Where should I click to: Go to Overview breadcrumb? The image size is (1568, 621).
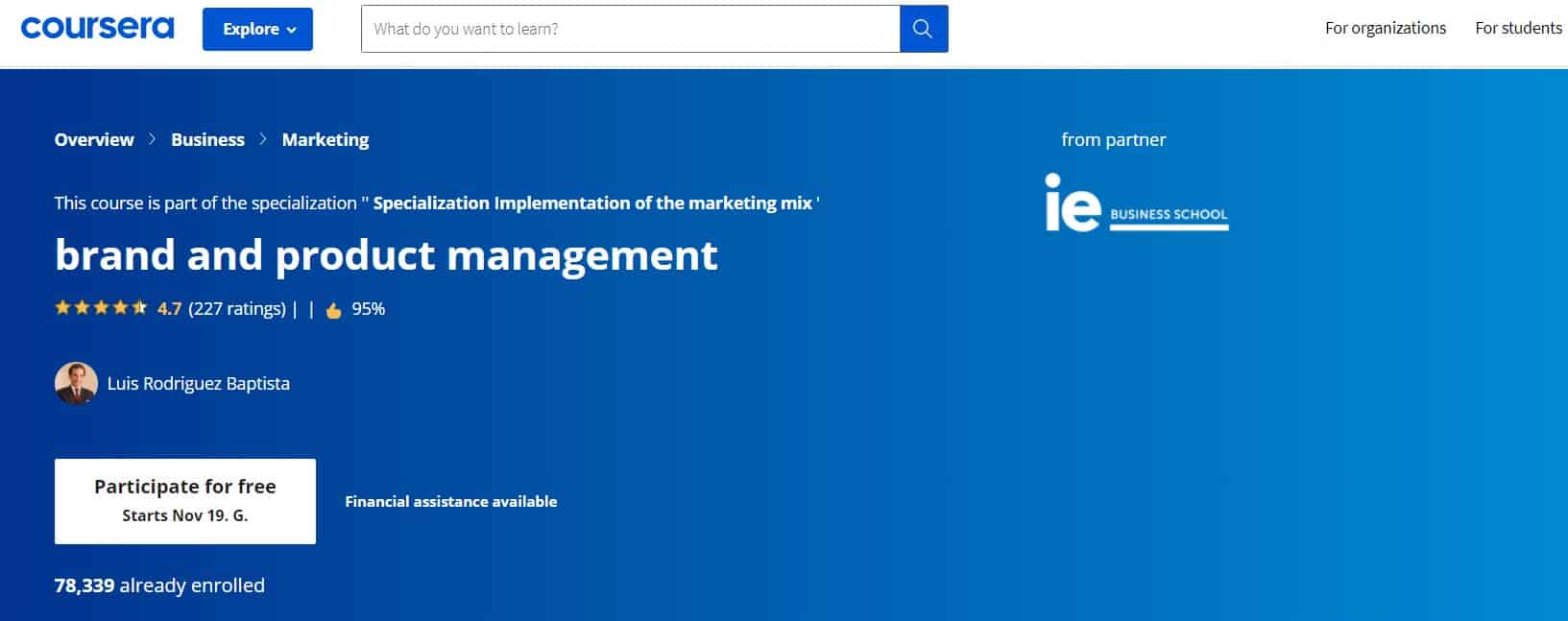(x=94, y=139)
